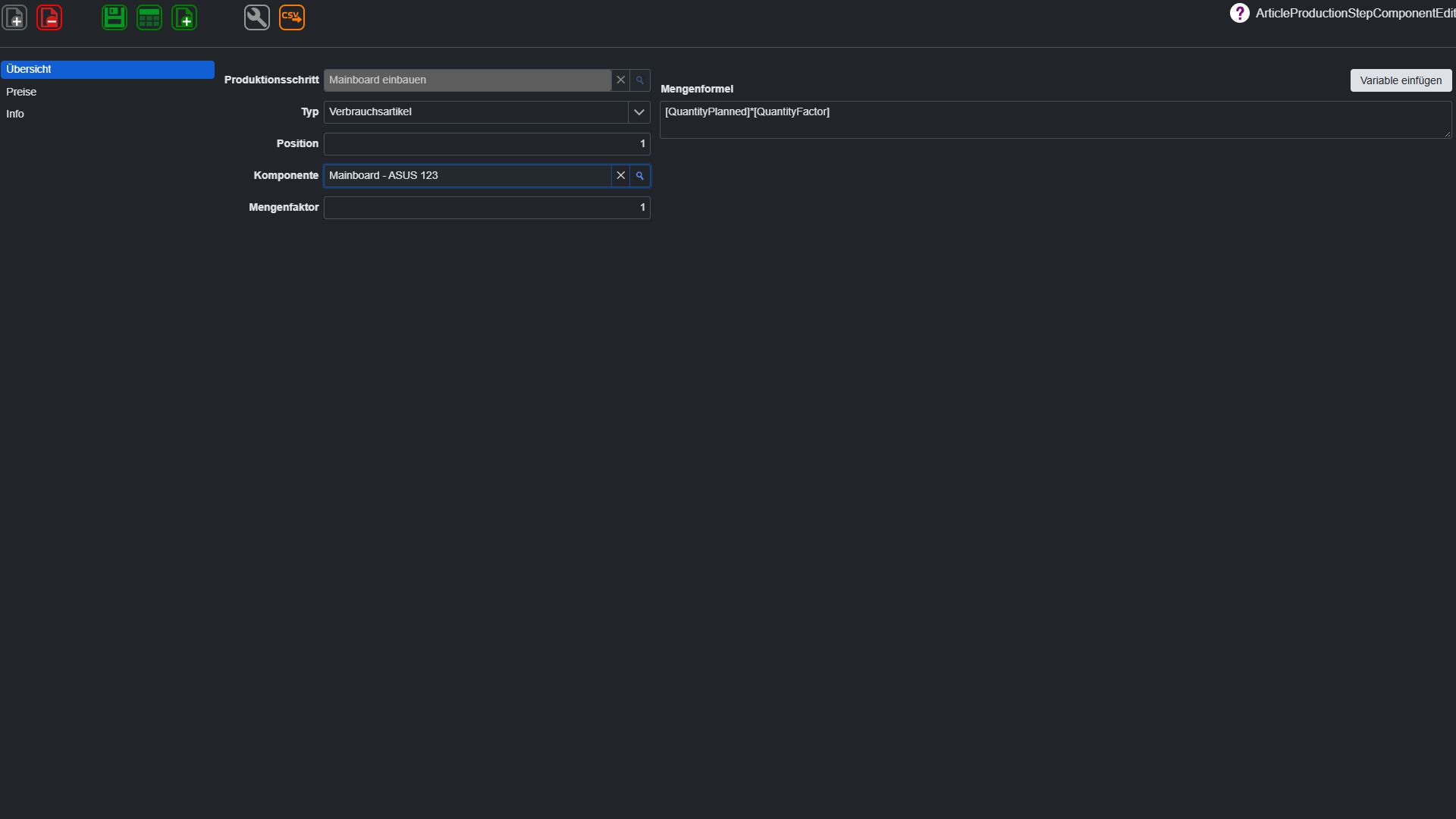Open Produktionsschritt search magnifier

[x=640, y=80]
